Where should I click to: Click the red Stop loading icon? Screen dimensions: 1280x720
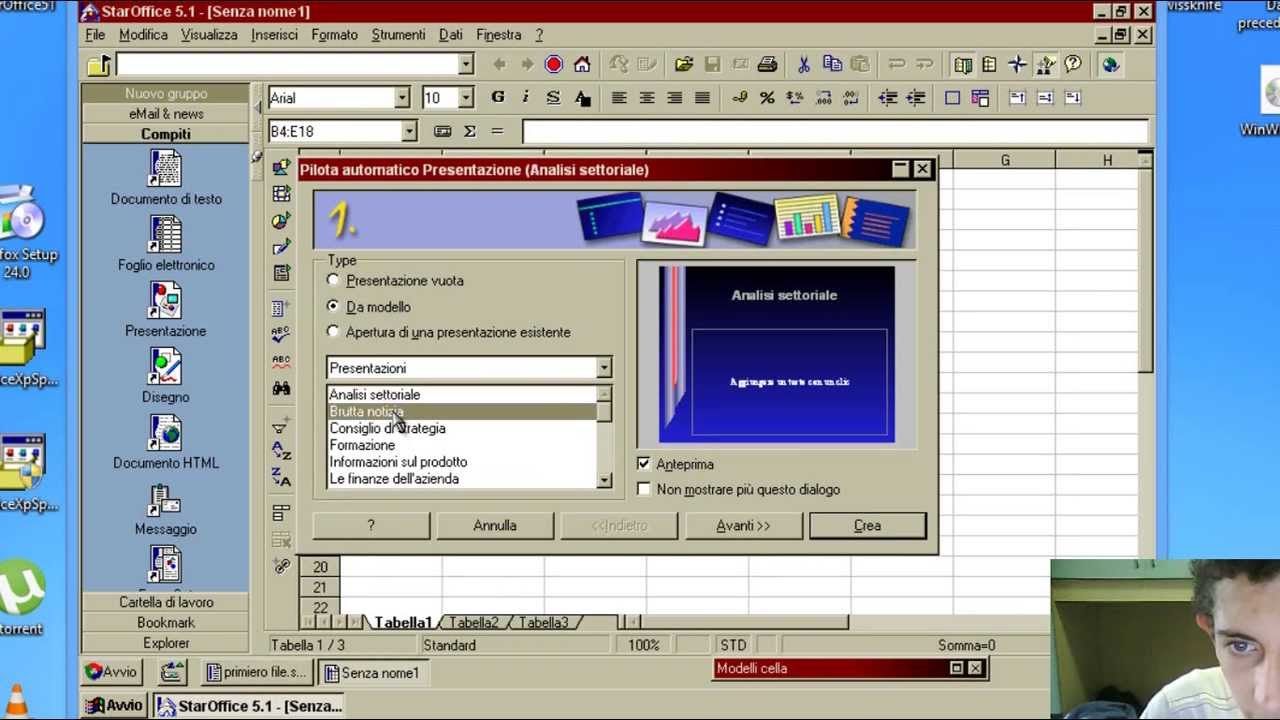553,65
